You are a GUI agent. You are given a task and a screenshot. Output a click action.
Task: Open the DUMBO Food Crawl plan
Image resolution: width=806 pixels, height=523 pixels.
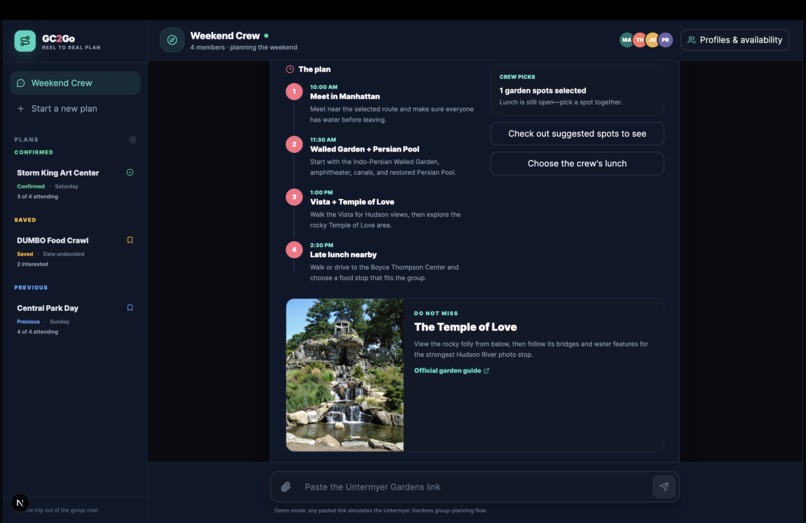click(75, 251)
